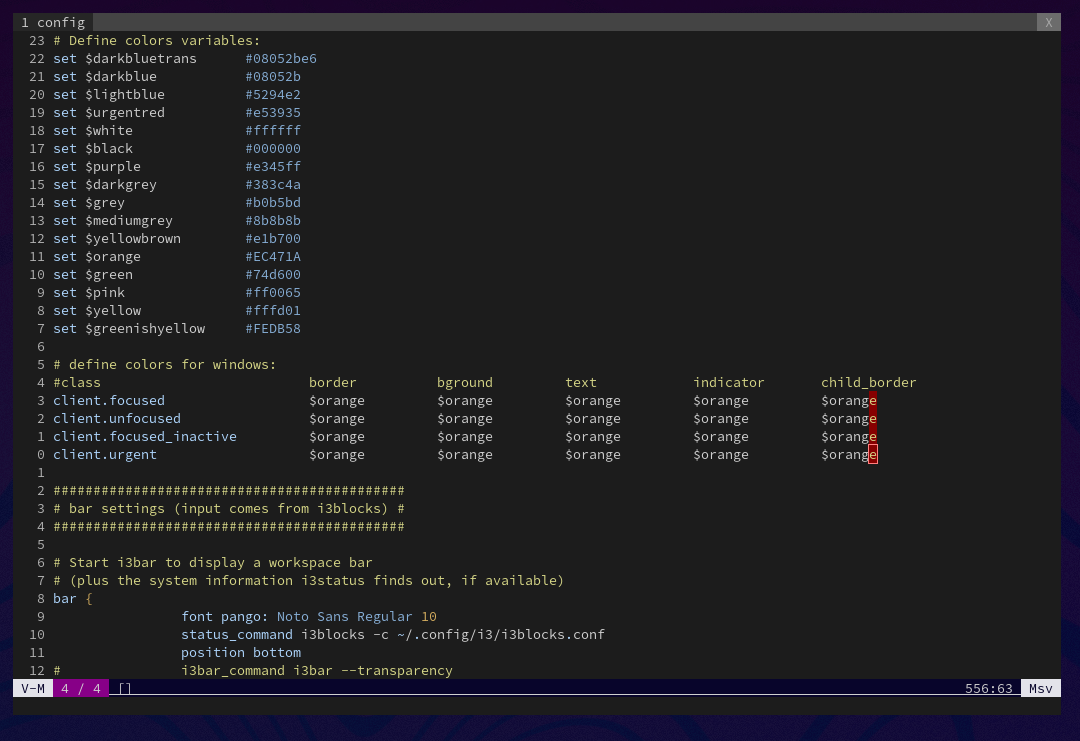The width and height of the screenshot is (1080, 741).
Task: Click the X on the config tab
Action: (1048, 22)
